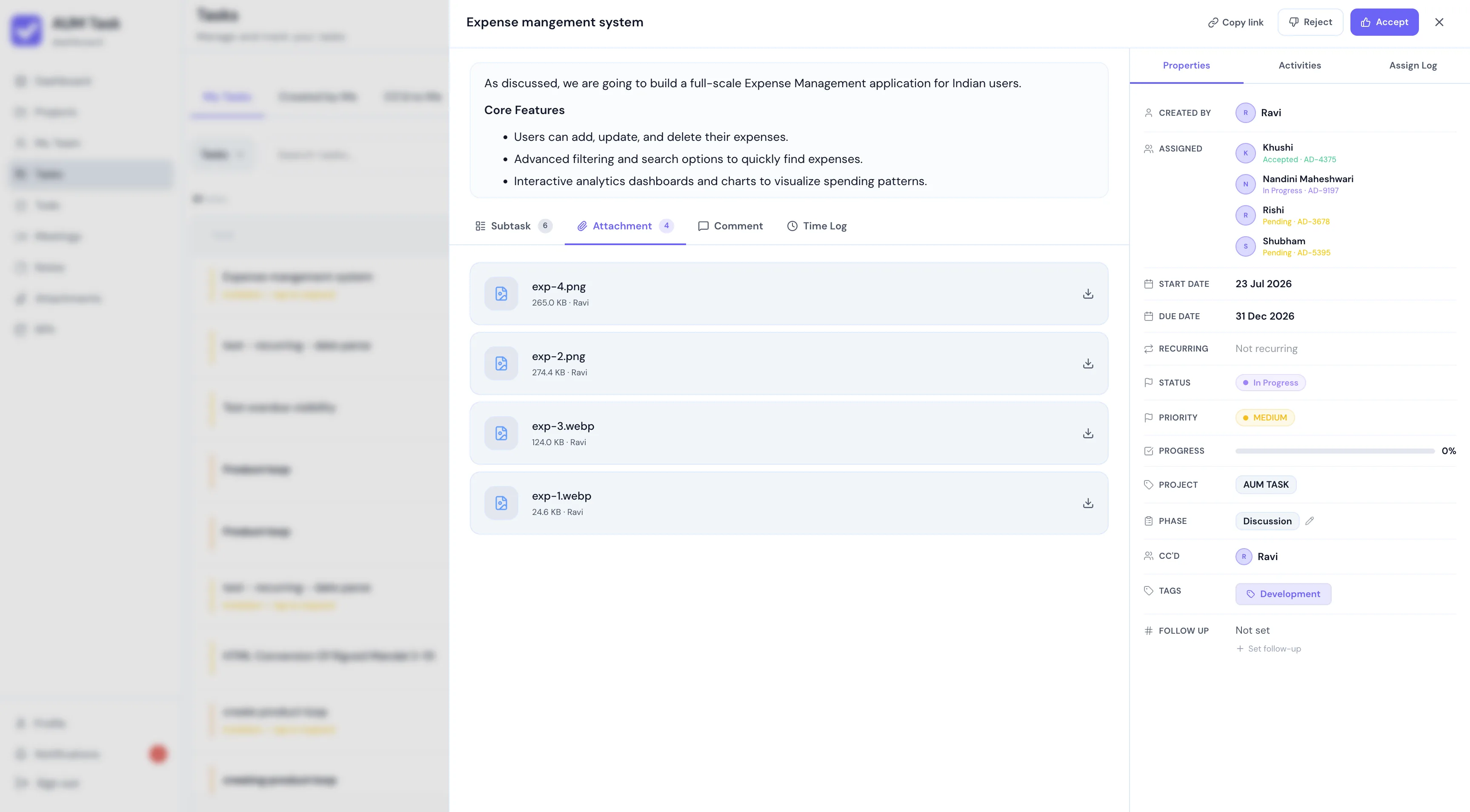Click the exp-3.webp file name
Screen dimensions: 1470x812
pos(563,426)
